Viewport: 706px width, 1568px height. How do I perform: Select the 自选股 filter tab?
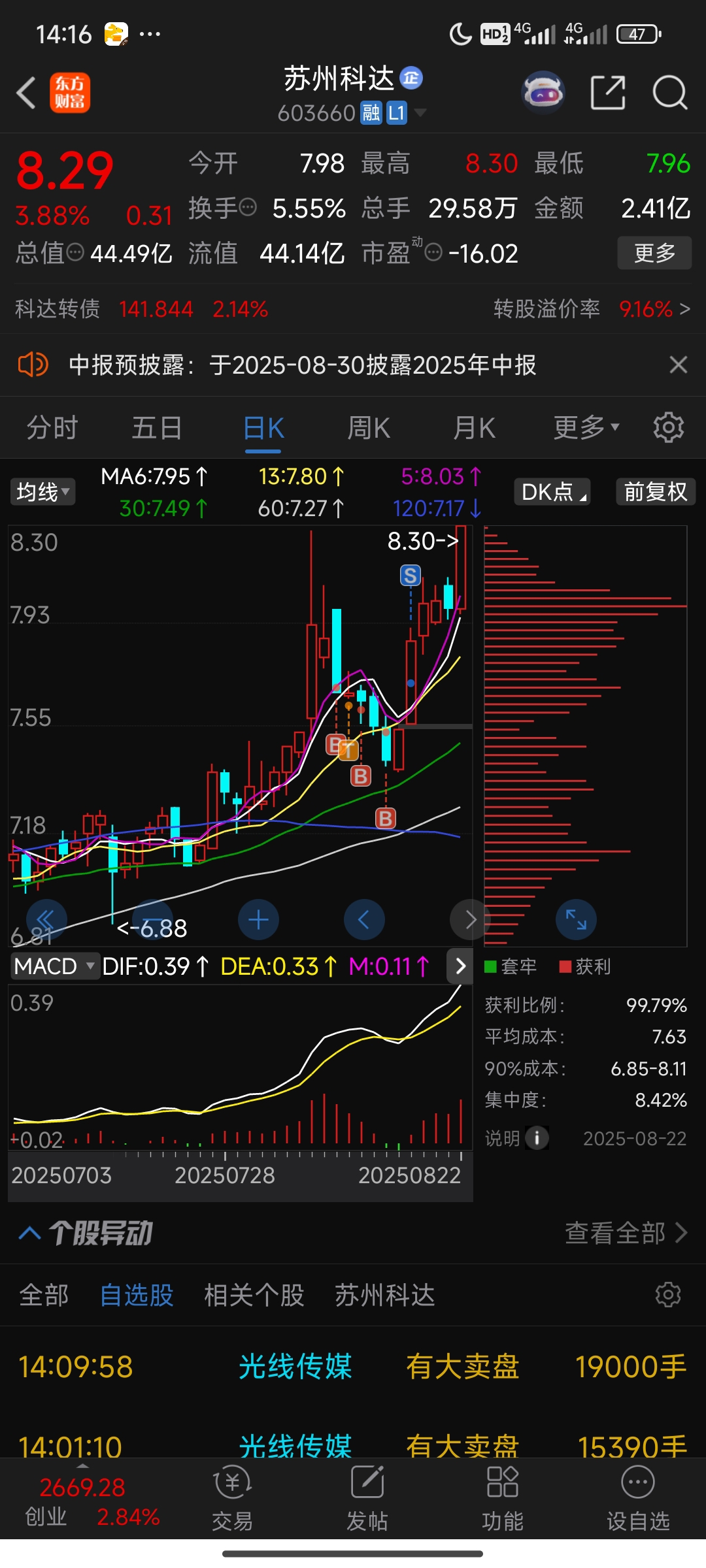(x=137, y=1295)
